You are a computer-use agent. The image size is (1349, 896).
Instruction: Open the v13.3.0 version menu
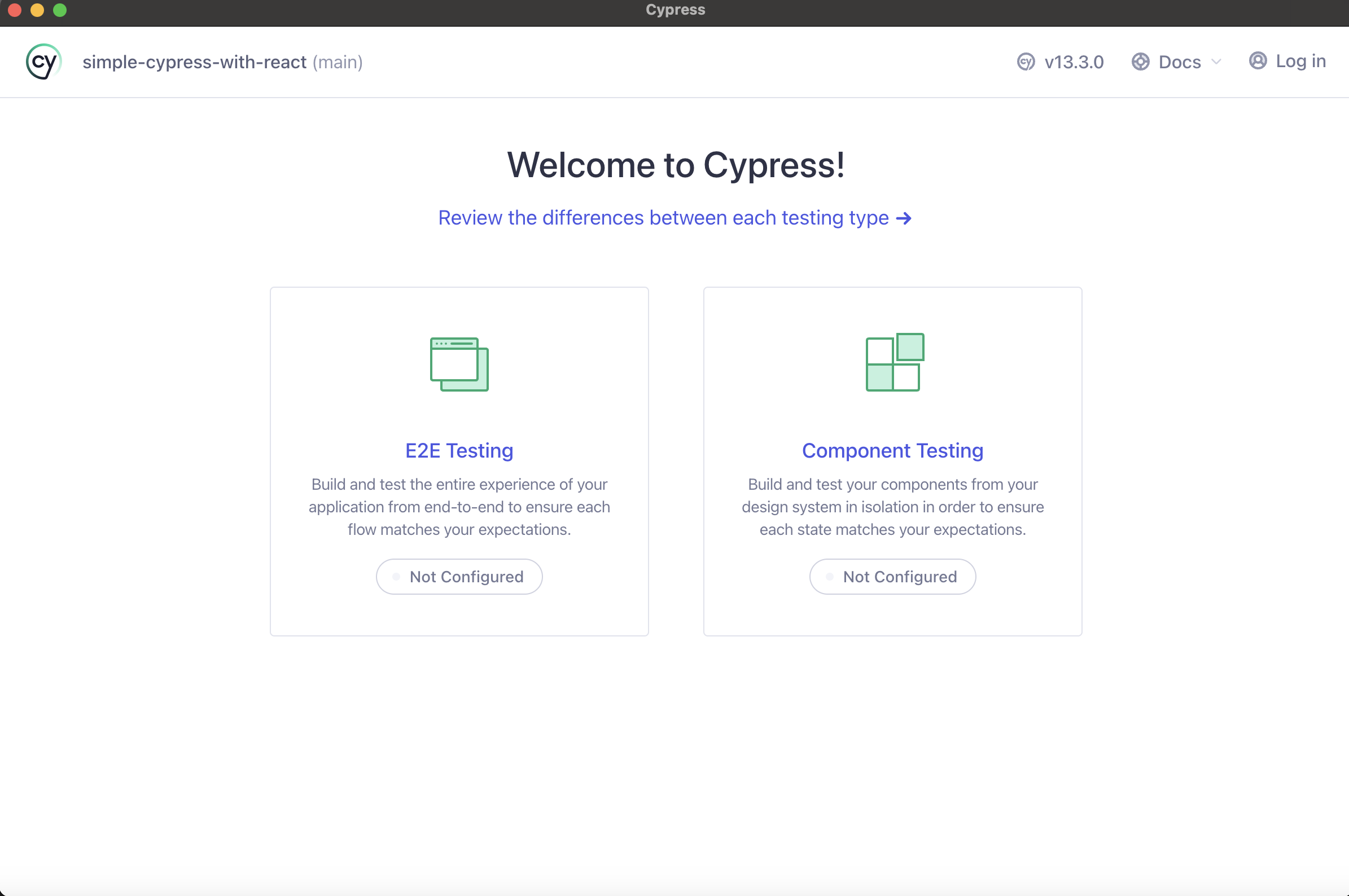pos(1074,62)
